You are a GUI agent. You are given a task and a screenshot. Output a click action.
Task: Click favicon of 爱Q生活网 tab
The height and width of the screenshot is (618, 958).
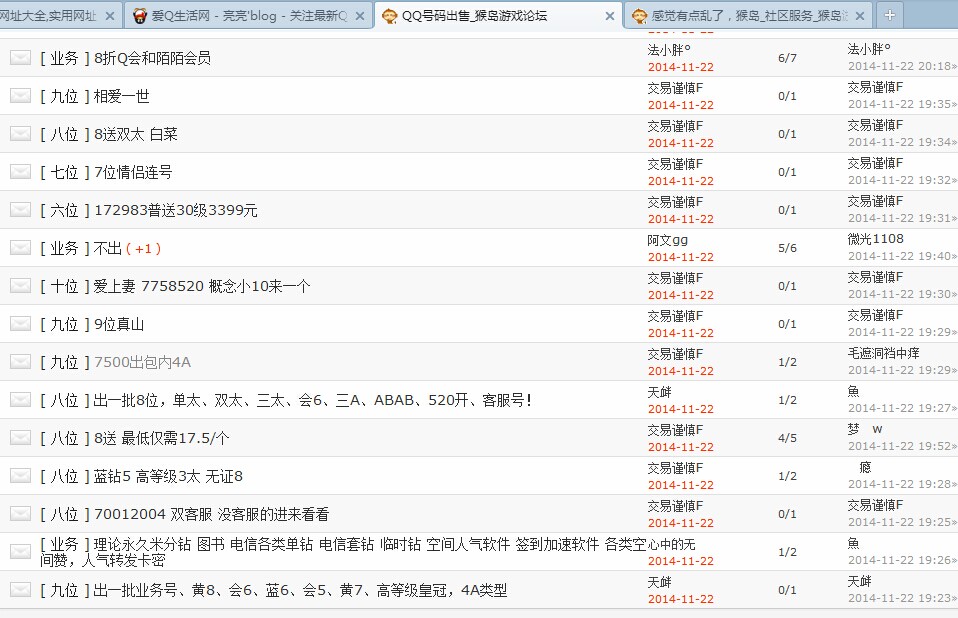pyautogui.click(x=140, y=16)
